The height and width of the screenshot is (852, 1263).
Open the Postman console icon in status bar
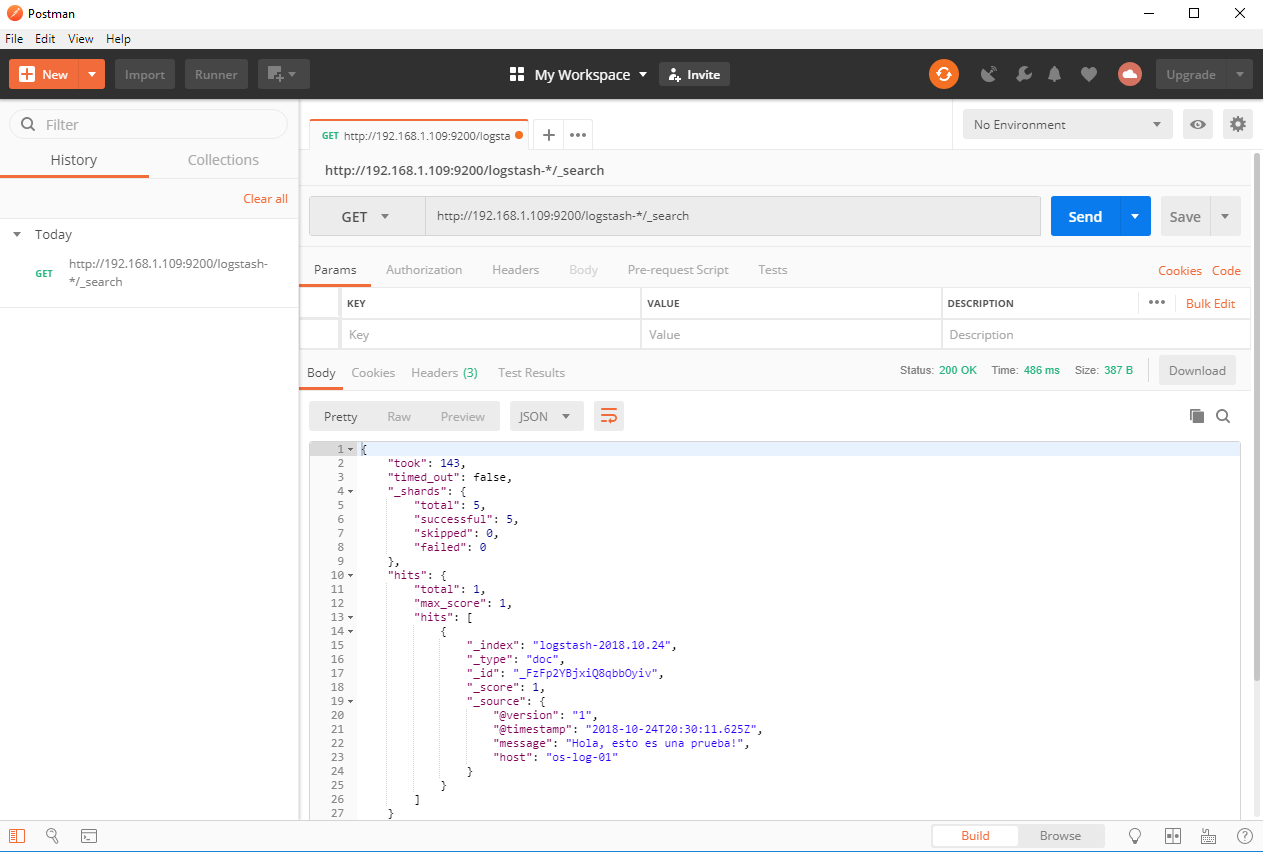pos(89,836)
